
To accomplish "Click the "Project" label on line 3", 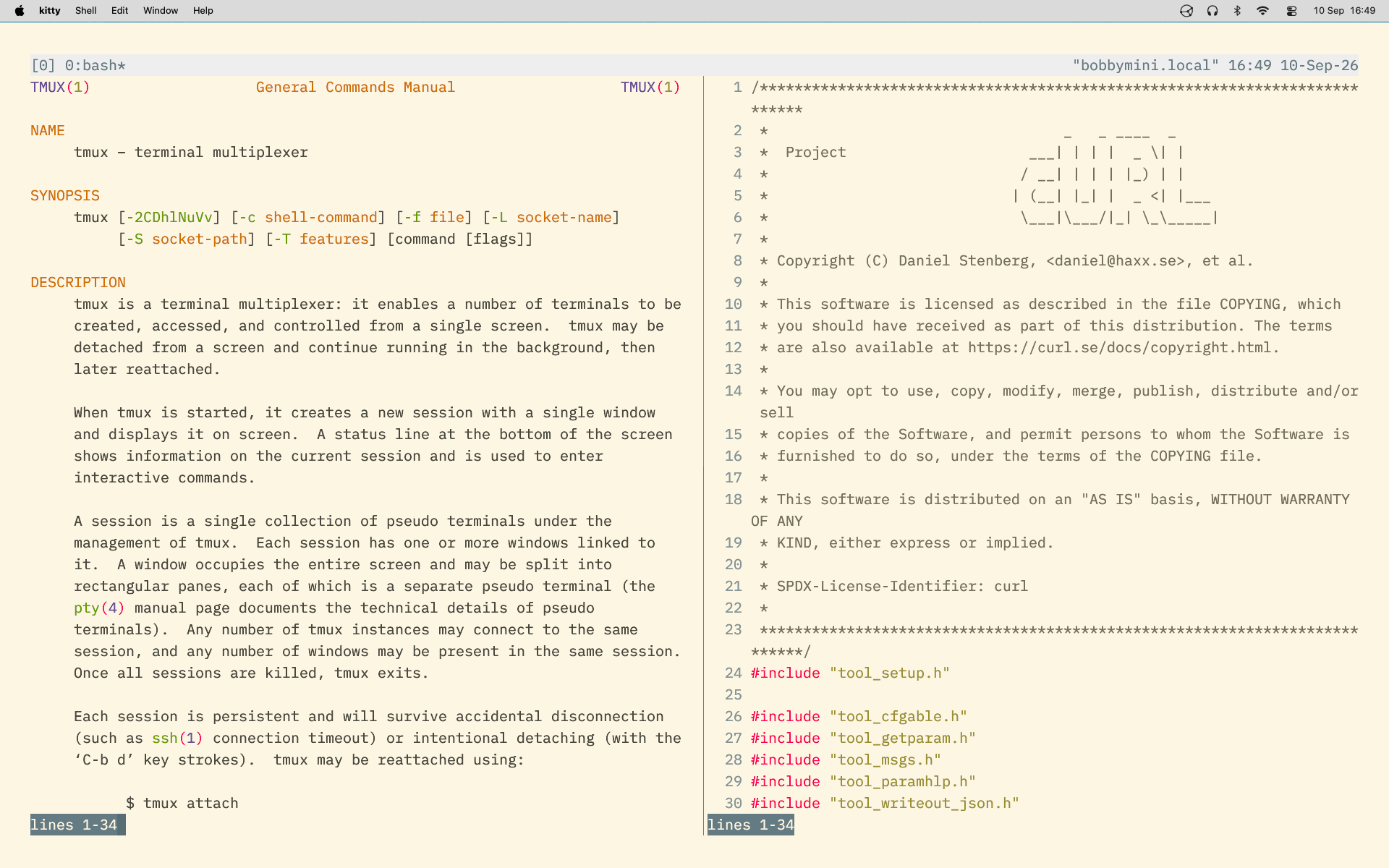I will pyautogui.click(x=815, y=153).
